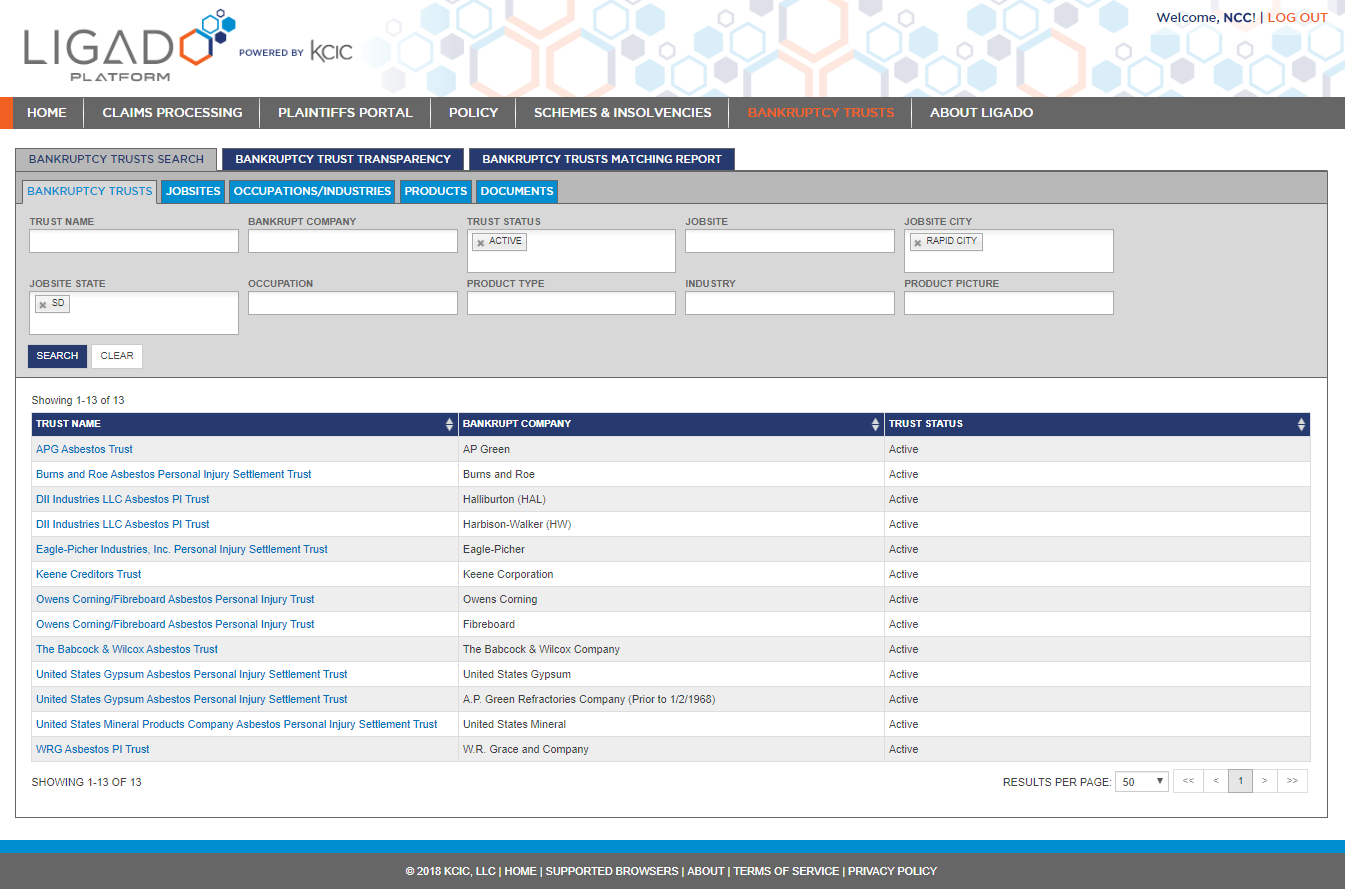Select the Jobsites sub-tab

click(193, 191)
